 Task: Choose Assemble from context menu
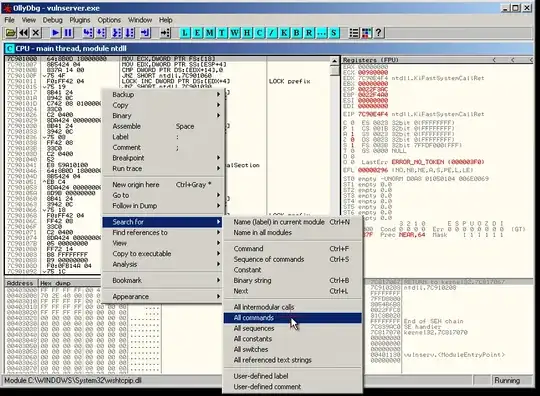[164, 126]
